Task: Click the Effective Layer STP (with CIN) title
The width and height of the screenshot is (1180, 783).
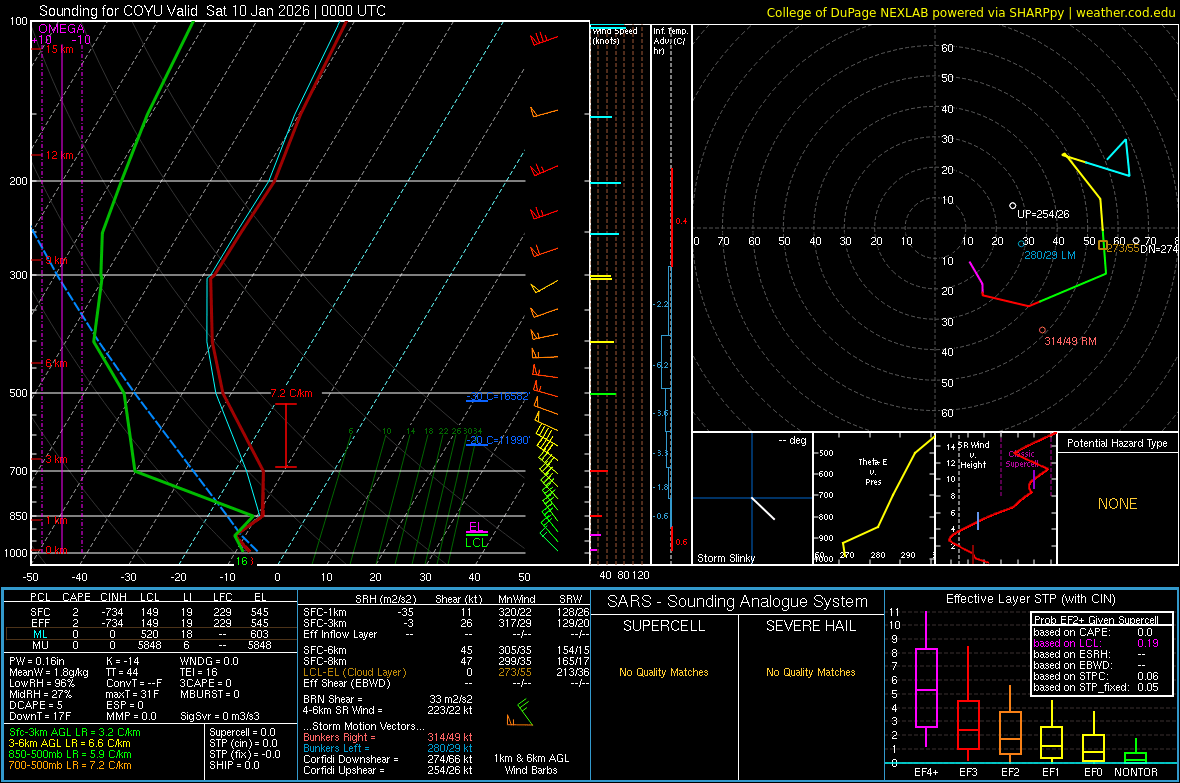Action: pyautogui.click(x=1030, y=599)
